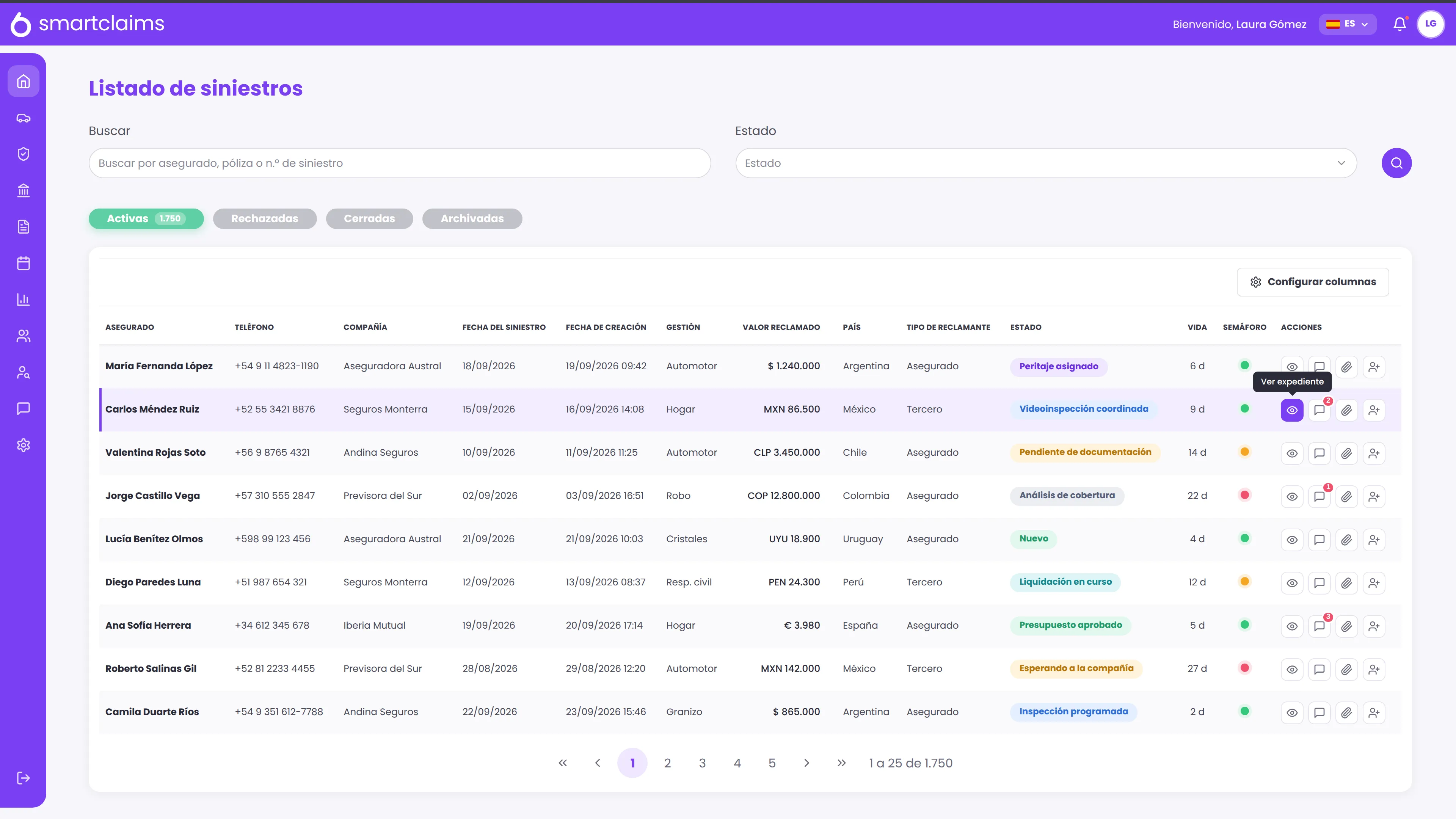Screen dimensions: 1456x819
Task: Open comments for Carlos Méndez Ruiz
Action: point(1319,410)
